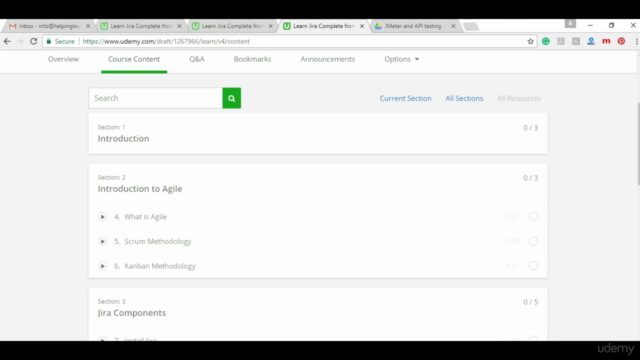Reload the page with refresh icon
This screenshot has width=640, height=360.
(33, 41)
